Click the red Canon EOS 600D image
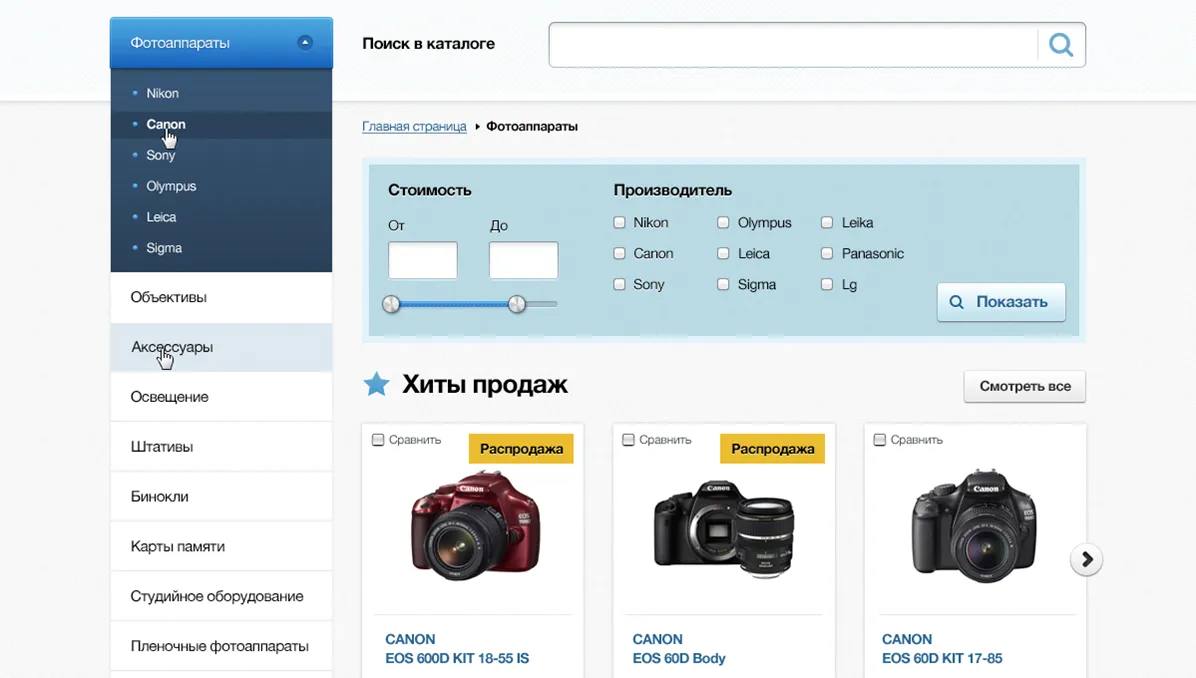Image resolution: width=1196 pixels, height=678 pixels. click(475, 525)
